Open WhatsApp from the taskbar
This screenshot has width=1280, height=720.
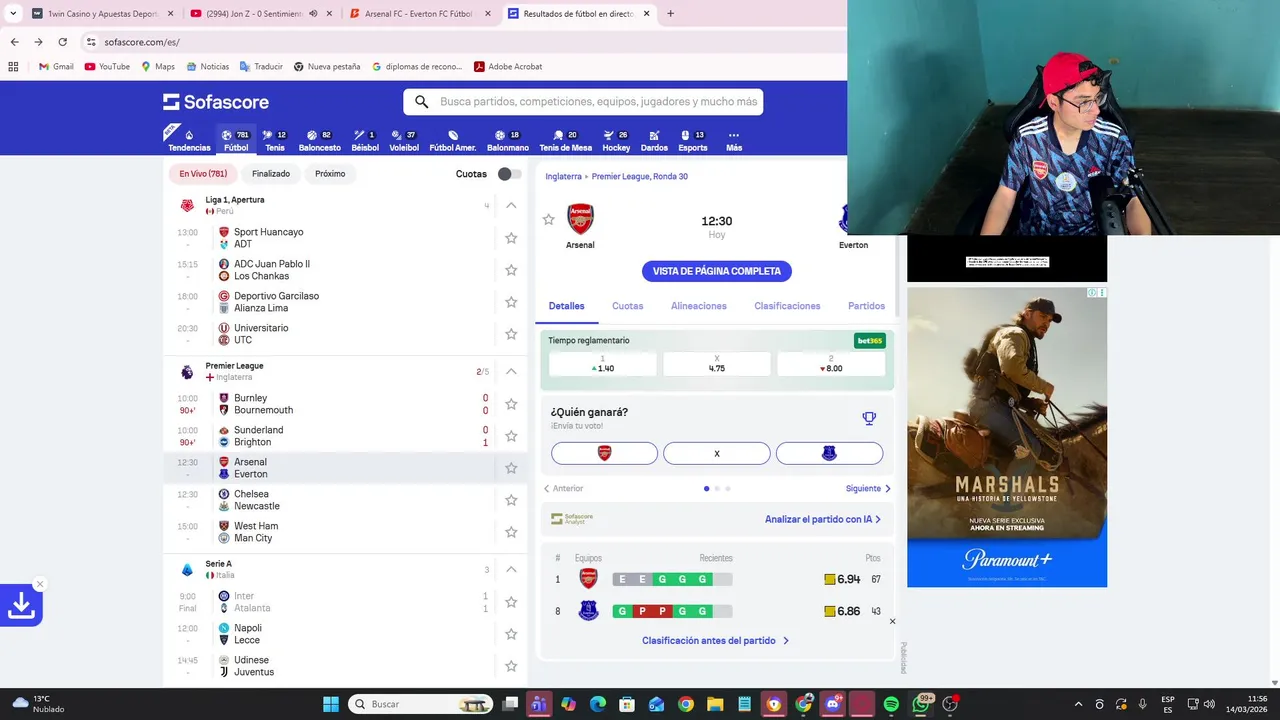[x=920, y=704]
